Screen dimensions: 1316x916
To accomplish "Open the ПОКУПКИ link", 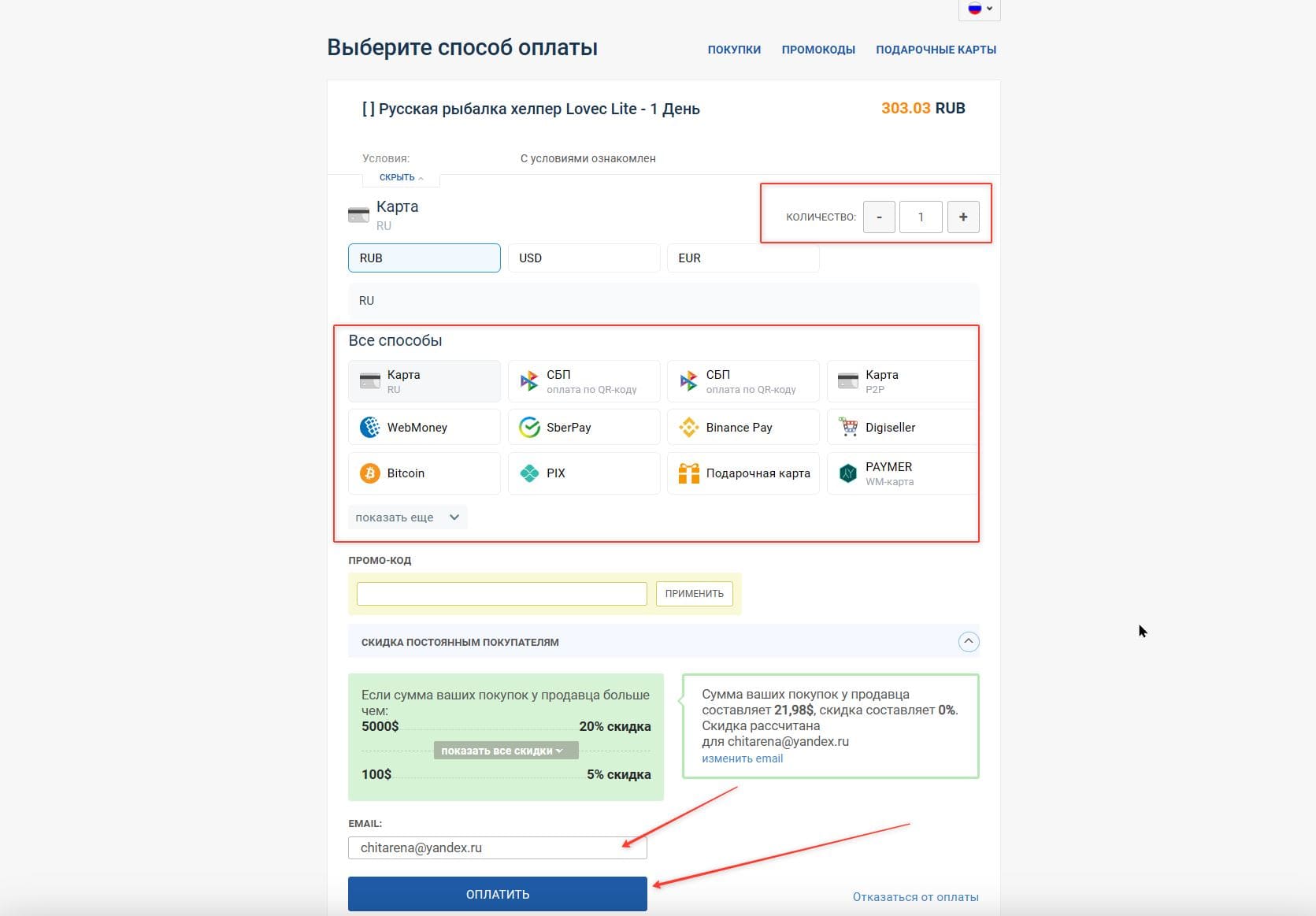I will click(734, 50).
